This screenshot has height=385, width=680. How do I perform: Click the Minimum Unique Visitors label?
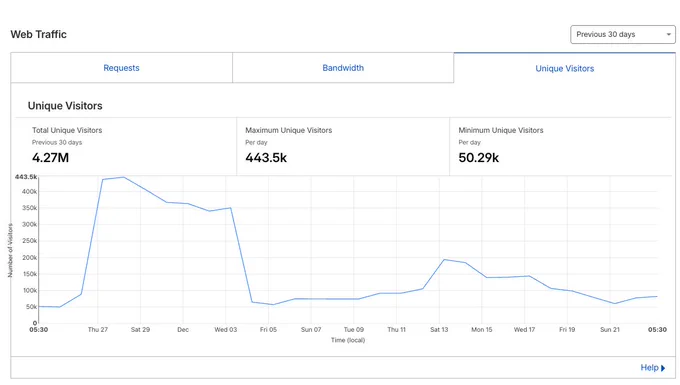501,130
